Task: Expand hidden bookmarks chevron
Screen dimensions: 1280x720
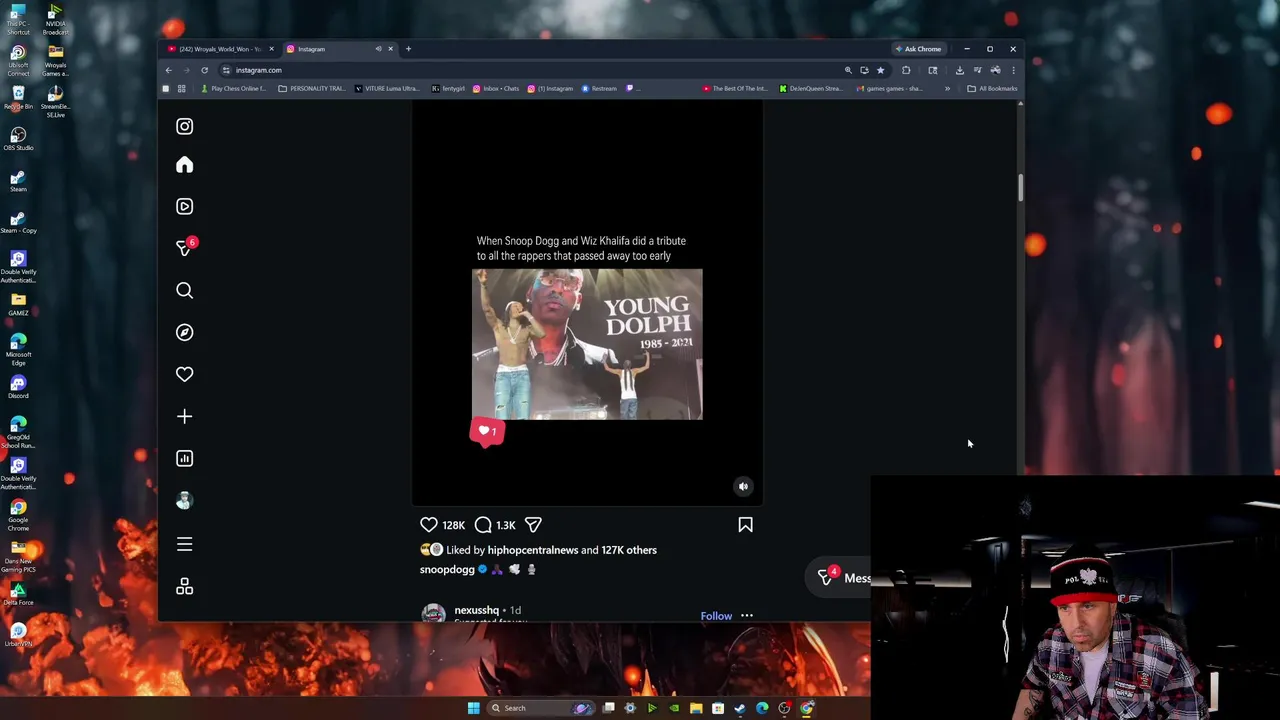Action: [947, 88]
